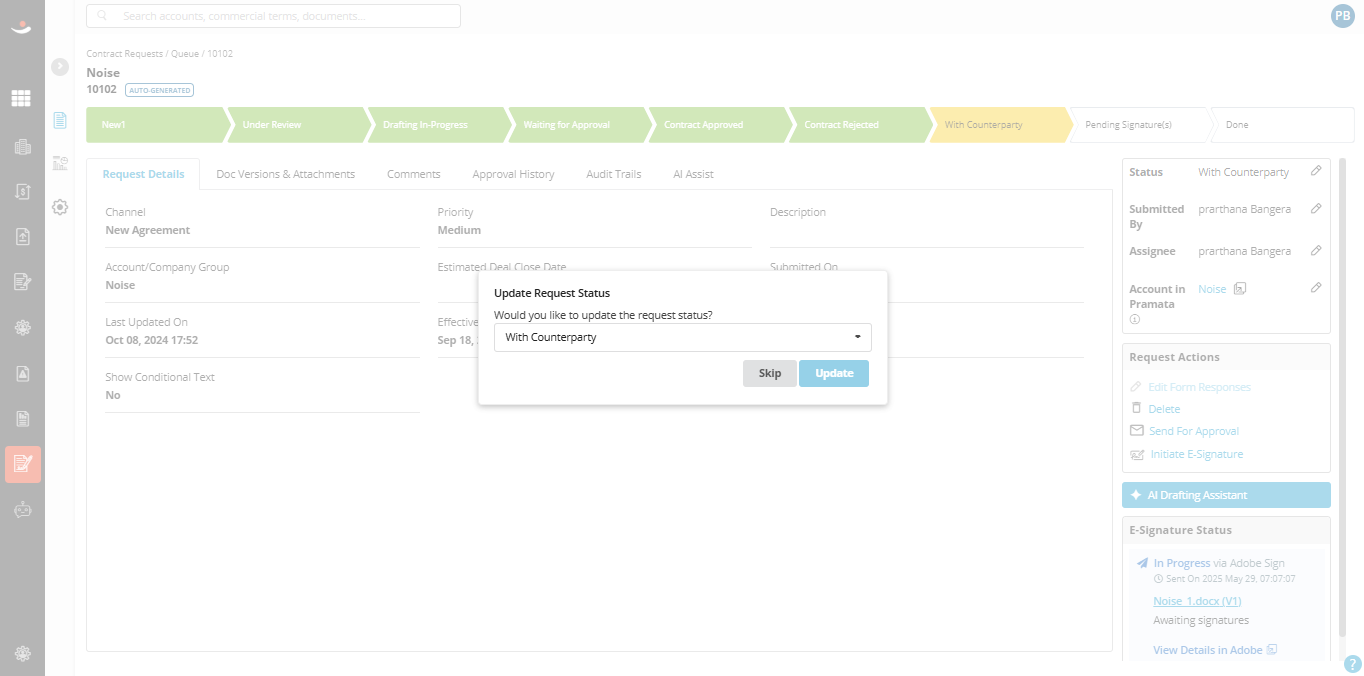This screenshot has height=676, width=1364.
Task: Open Noise account external link icon
Action: [1240, 289]
